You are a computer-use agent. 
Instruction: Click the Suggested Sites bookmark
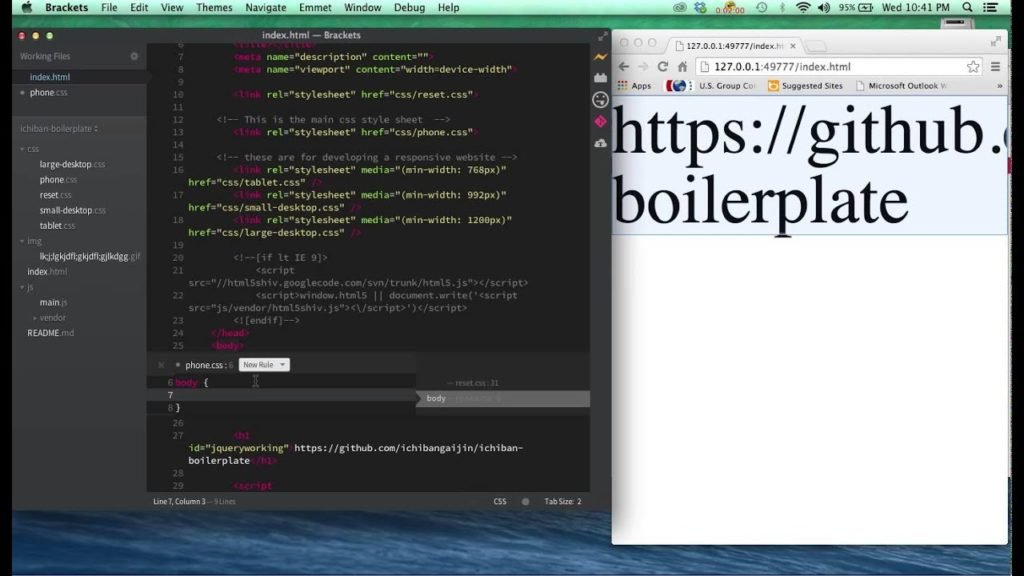(812, 86)
